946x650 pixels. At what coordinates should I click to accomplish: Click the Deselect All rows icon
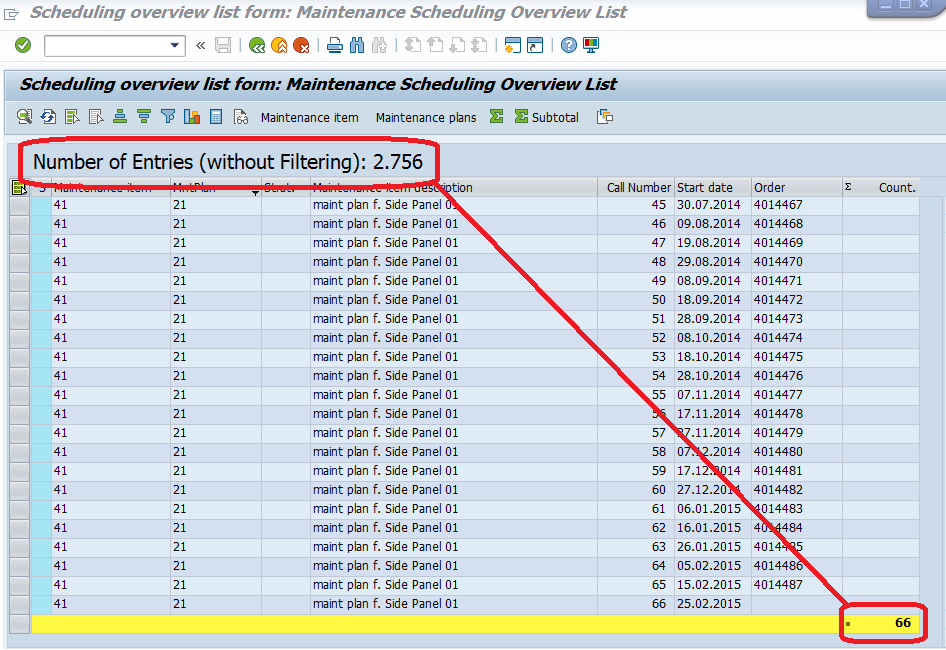point(96,117)
